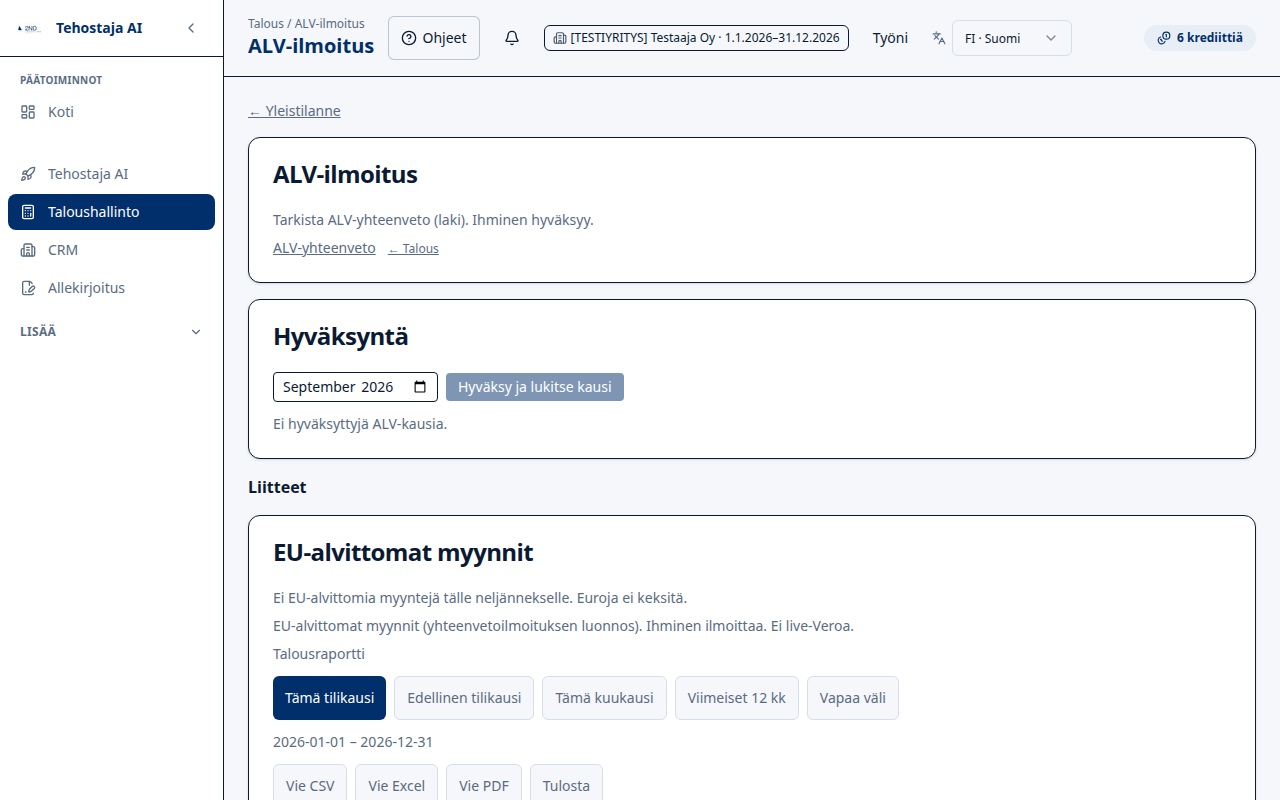Click the Ohjeet help button

click(434, 38)
